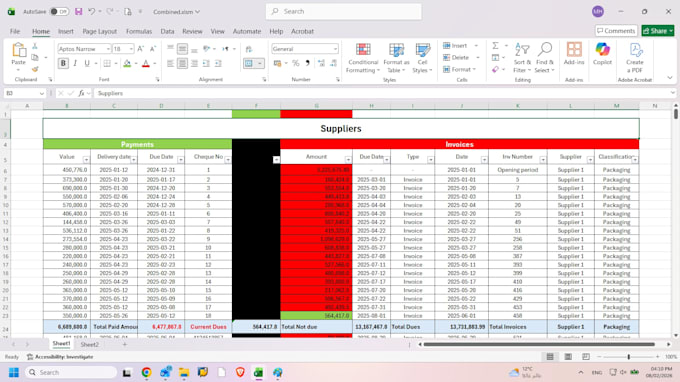The image size is (680, 382).
Task: Open the Data ribbon tab
Action: (x=167, y=31)
